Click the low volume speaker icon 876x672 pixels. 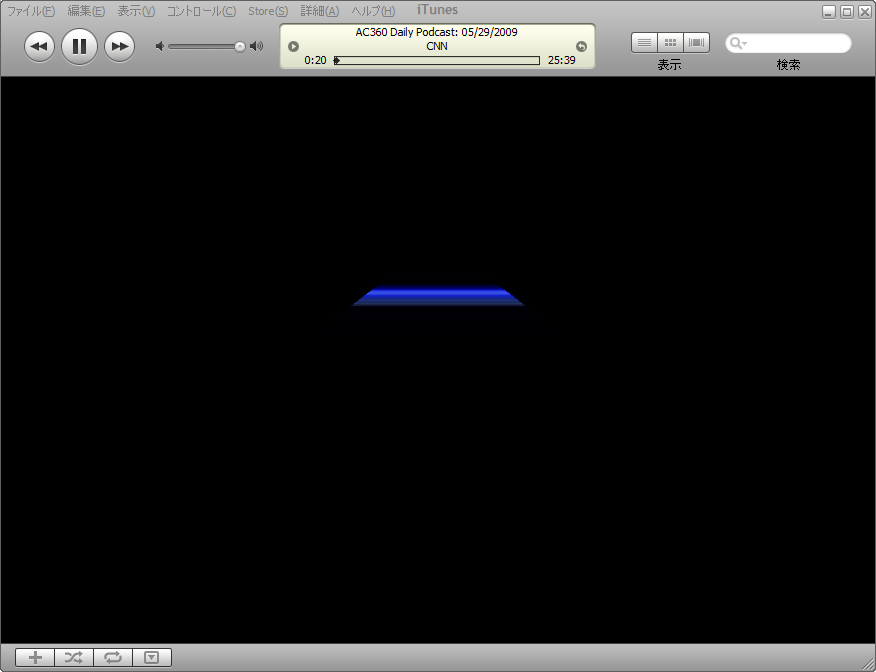tap(160, 46)
